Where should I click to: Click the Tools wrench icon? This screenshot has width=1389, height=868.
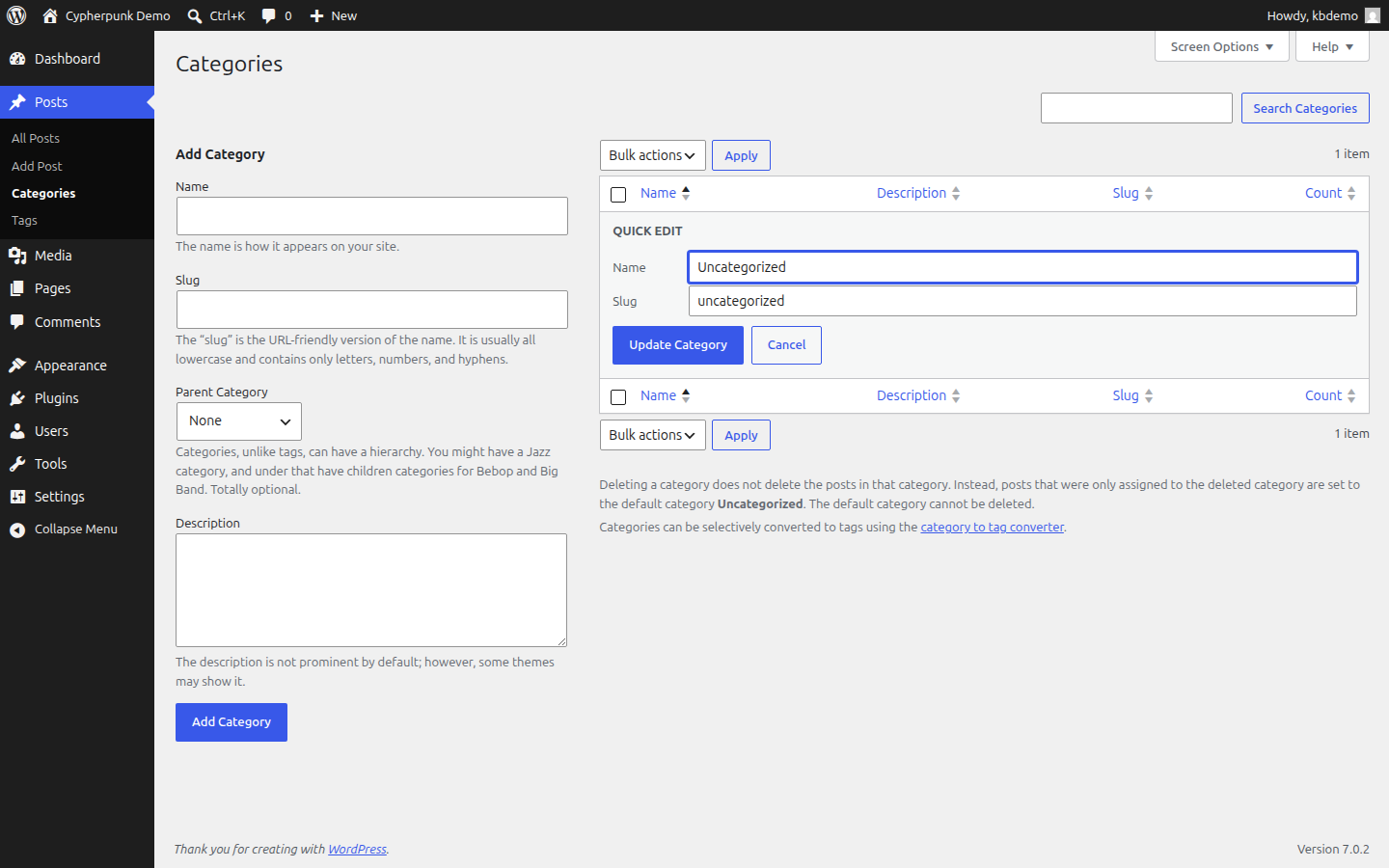(17, 464)
